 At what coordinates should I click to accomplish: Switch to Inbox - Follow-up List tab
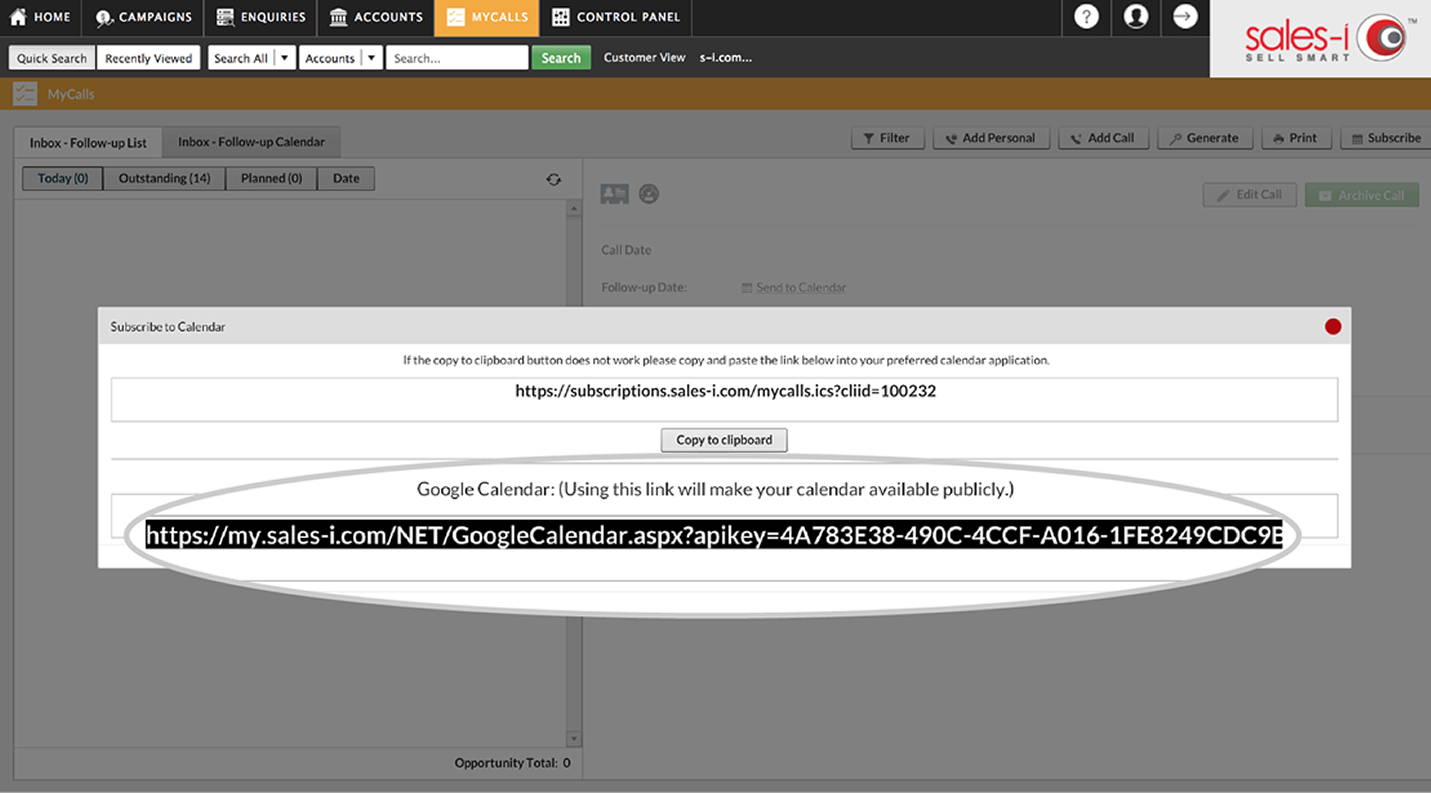(88, 142)
